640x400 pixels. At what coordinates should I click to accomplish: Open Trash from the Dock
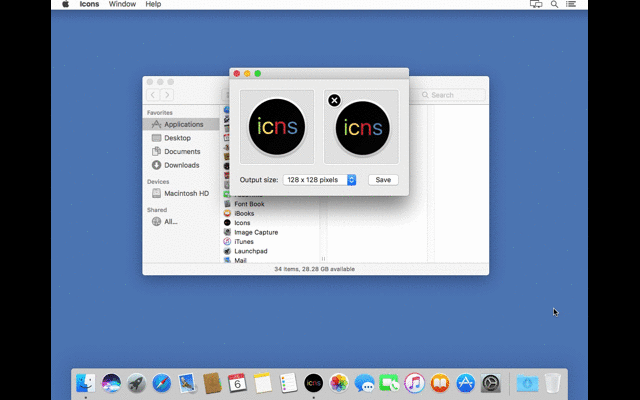553,384
